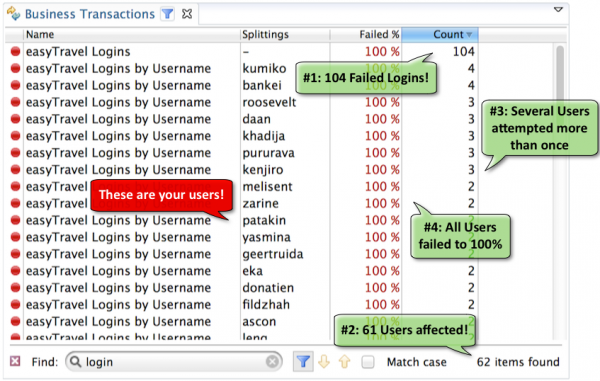600x381 pixels.
Task: Select the roosevelt splitting row
Action: tap(243, 102)
